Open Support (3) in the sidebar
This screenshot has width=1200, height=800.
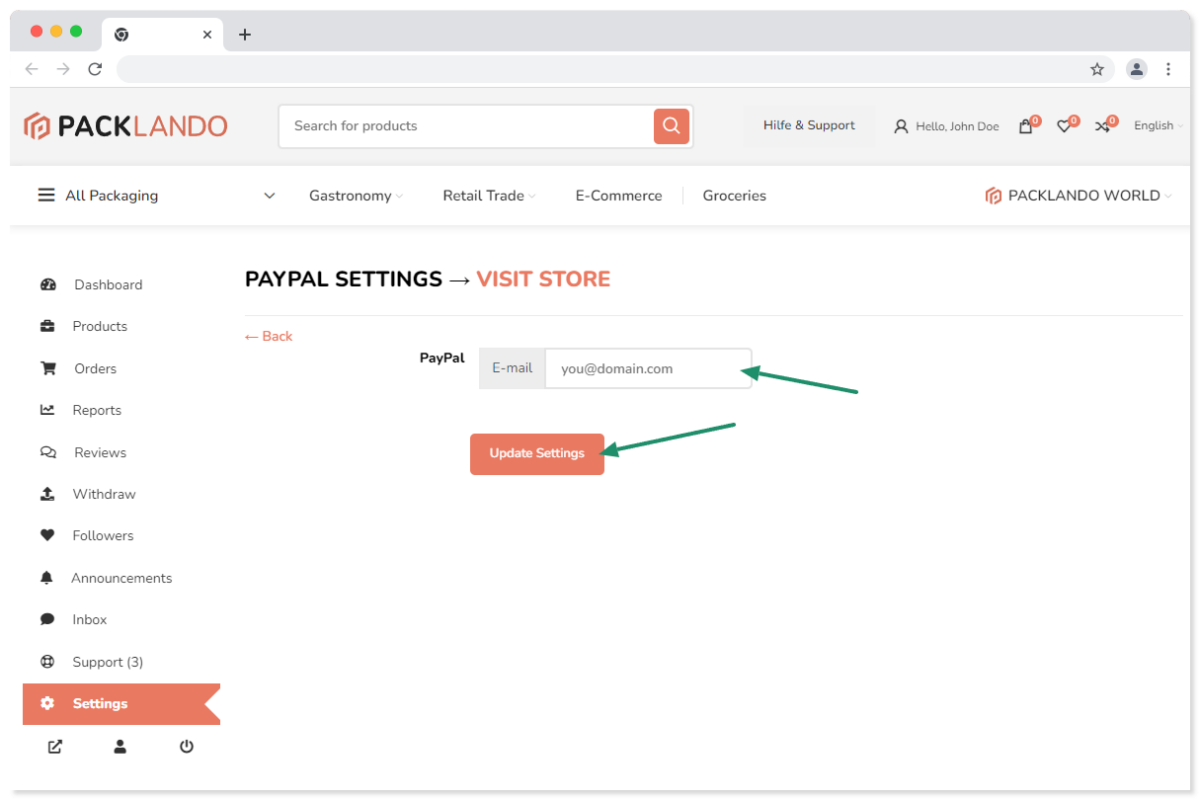click(107, 662)
